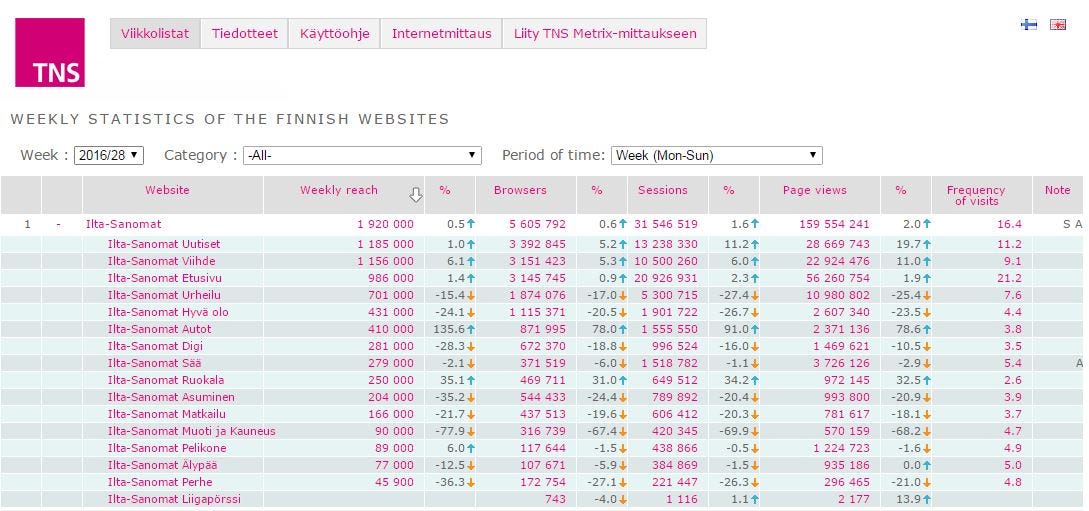Click the frequency value 16.4
The image size is (1089, 511).
click(1009, 224)
